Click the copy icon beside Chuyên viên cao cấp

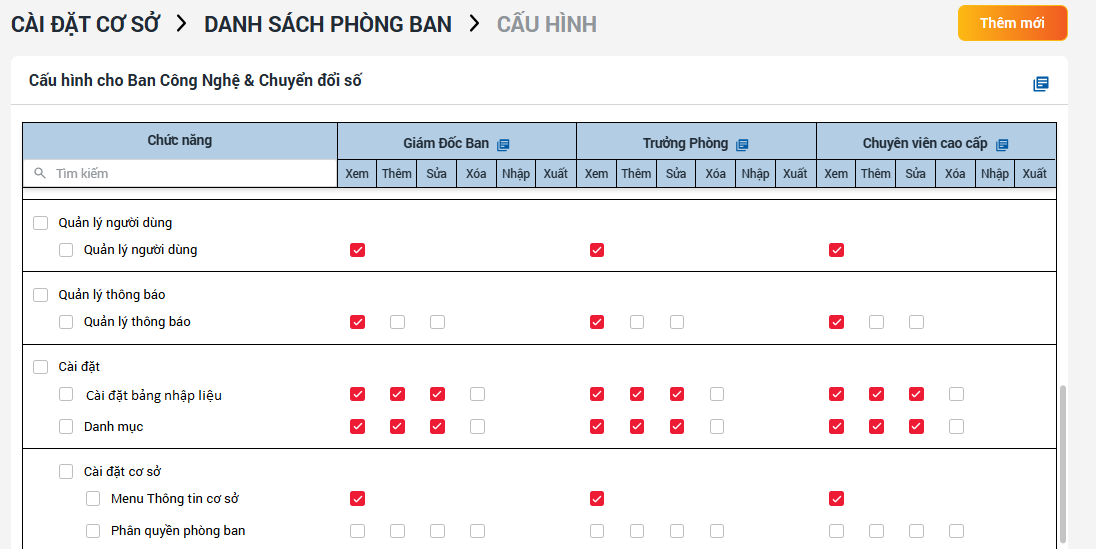(1002, 144)
